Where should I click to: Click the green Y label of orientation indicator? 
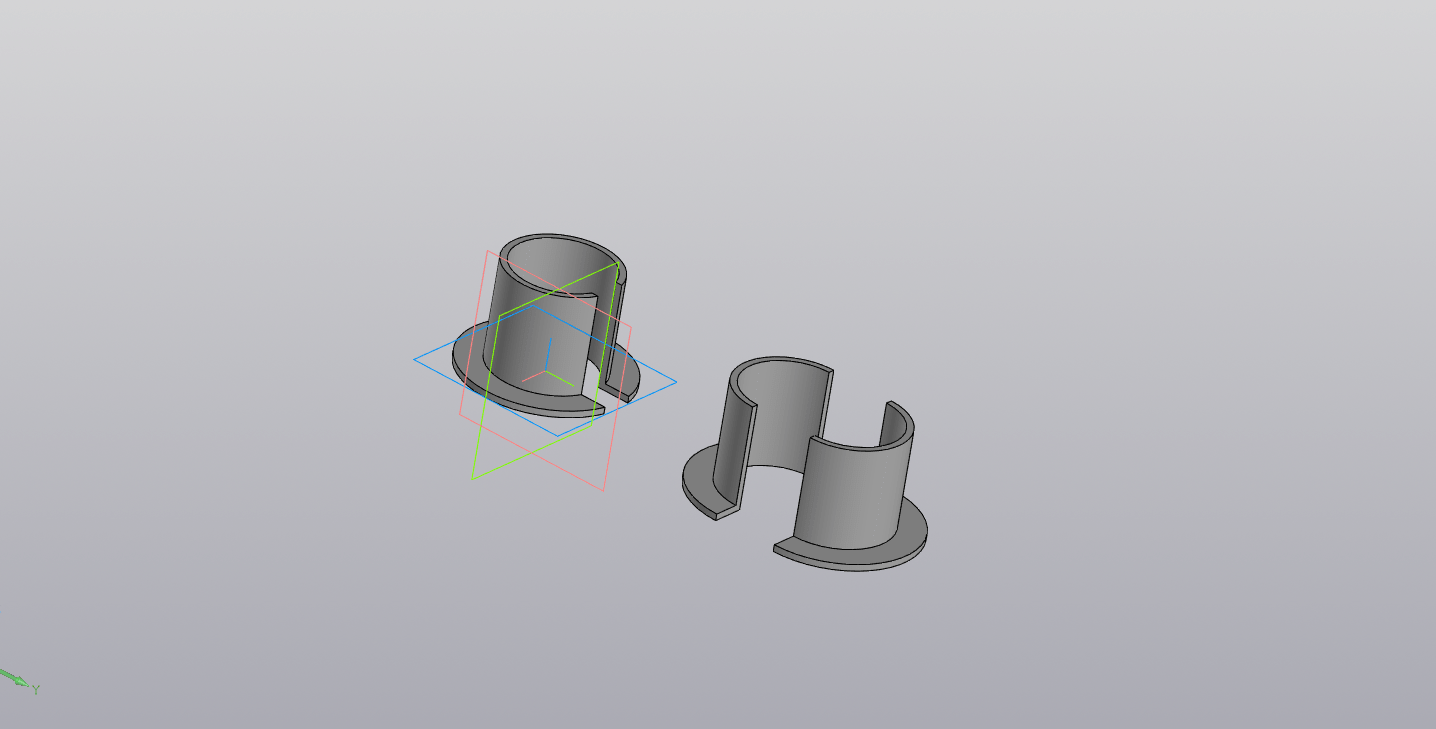tap(35, 690)
